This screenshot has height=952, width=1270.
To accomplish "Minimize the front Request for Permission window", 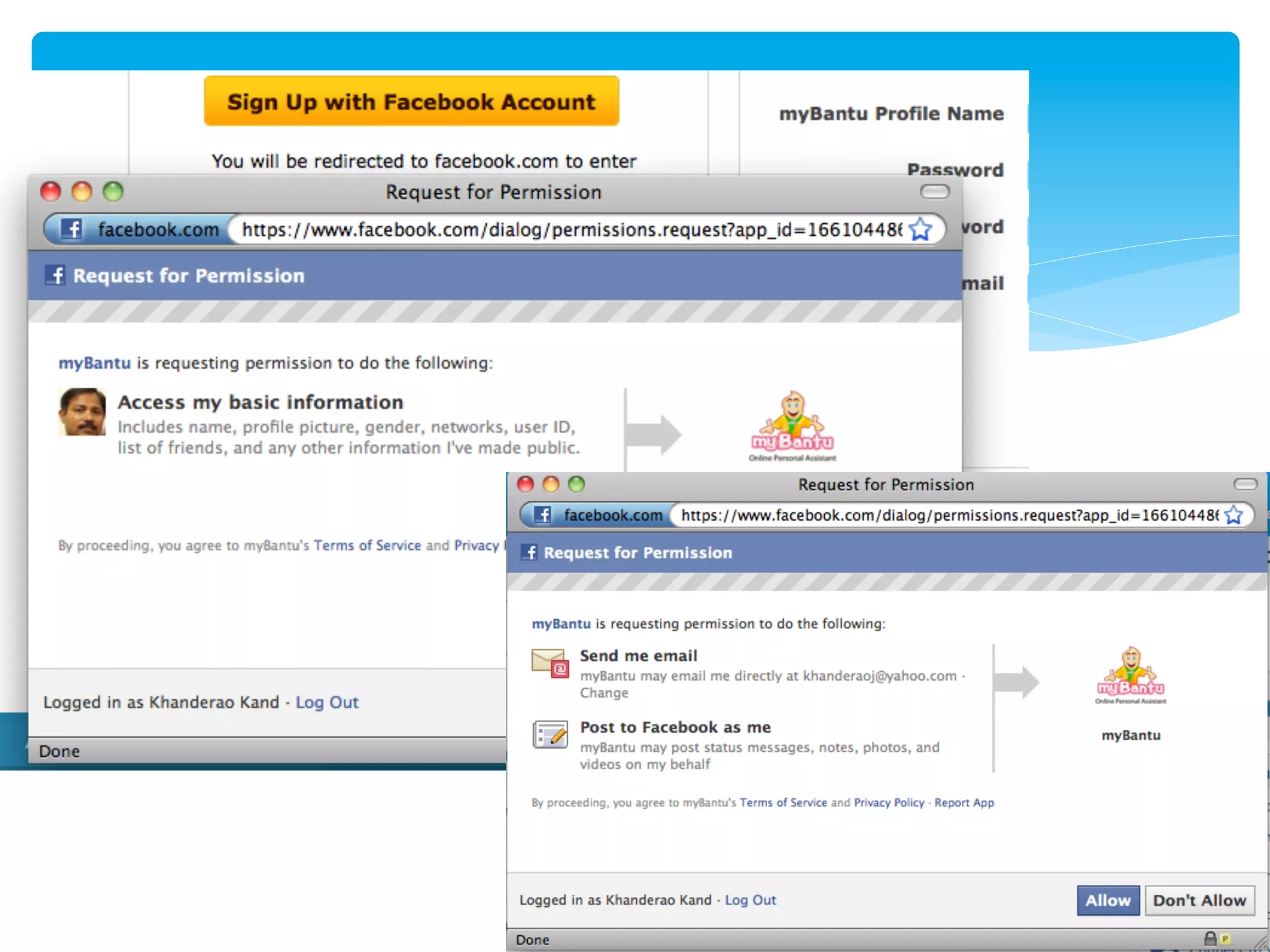I will click(x=551, y=484).
